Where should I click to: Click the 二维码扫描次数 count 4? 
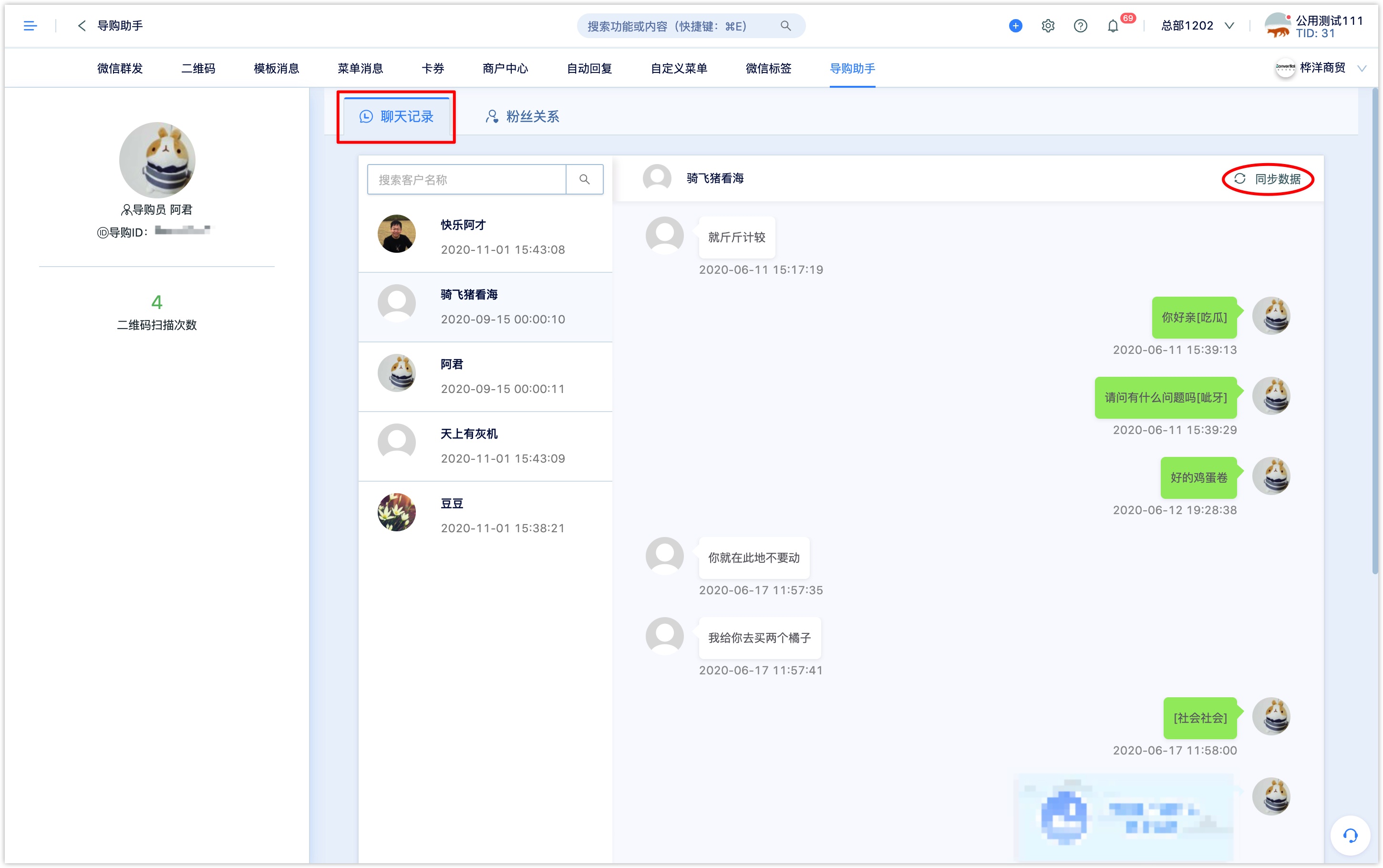[157, 302]
